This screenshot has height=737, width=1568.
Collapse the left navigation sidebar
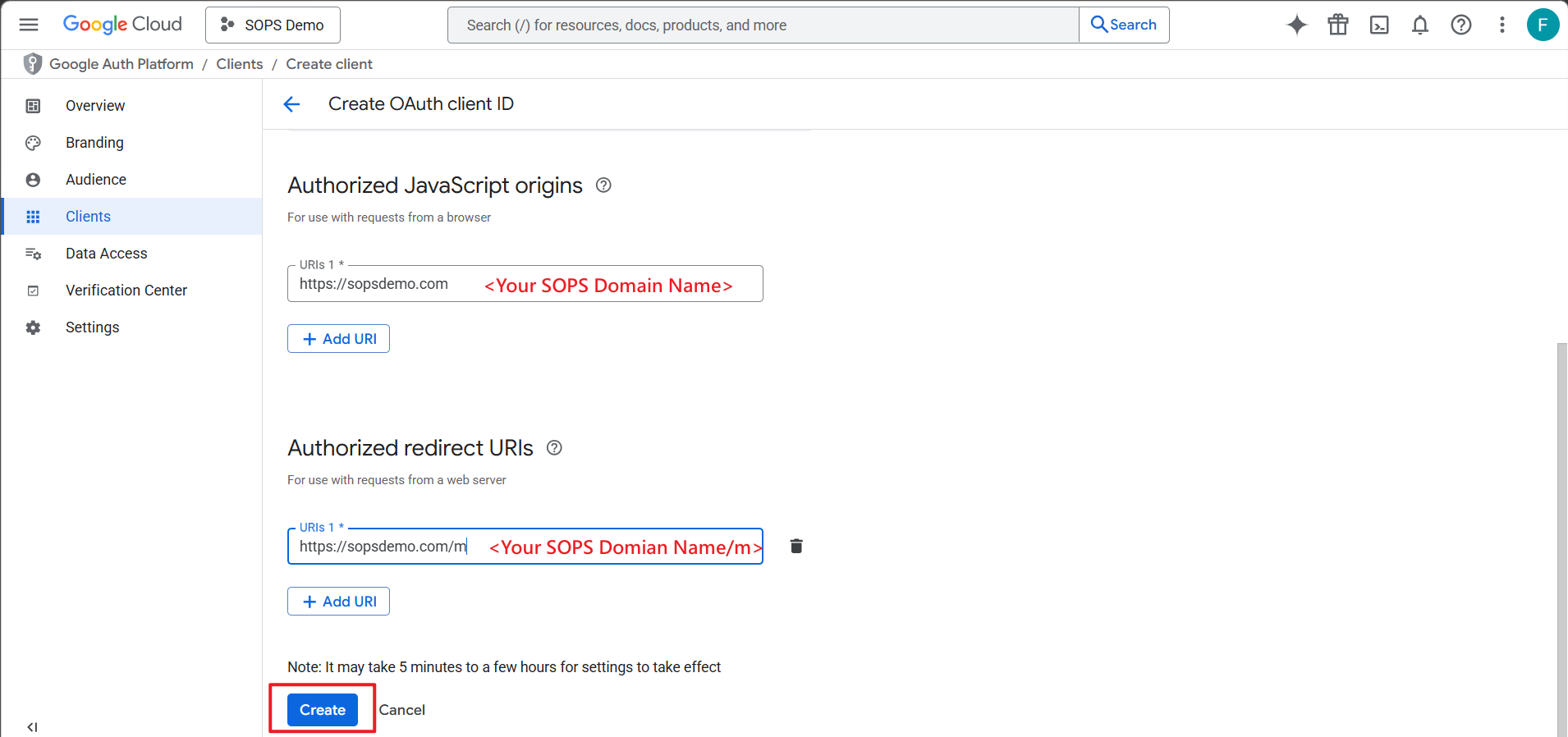coord(32,726)
